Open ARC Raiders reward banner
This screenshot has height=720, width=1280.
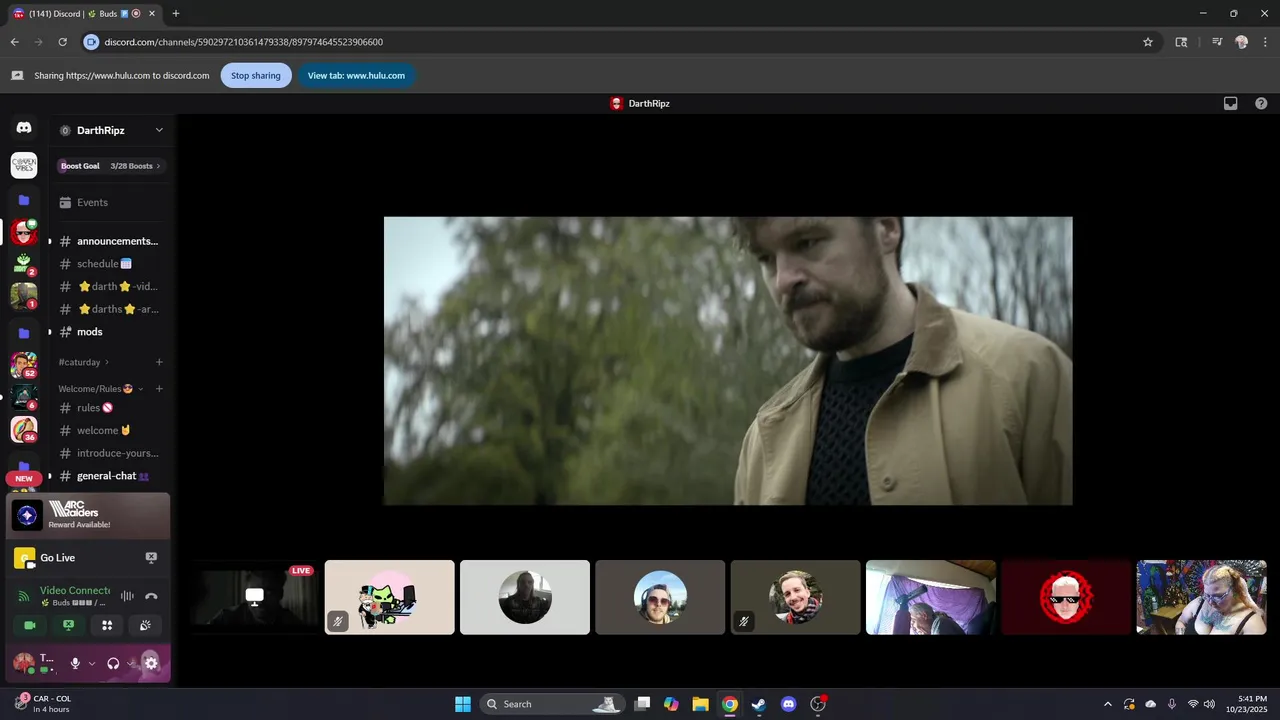click(x=88, y=515)
